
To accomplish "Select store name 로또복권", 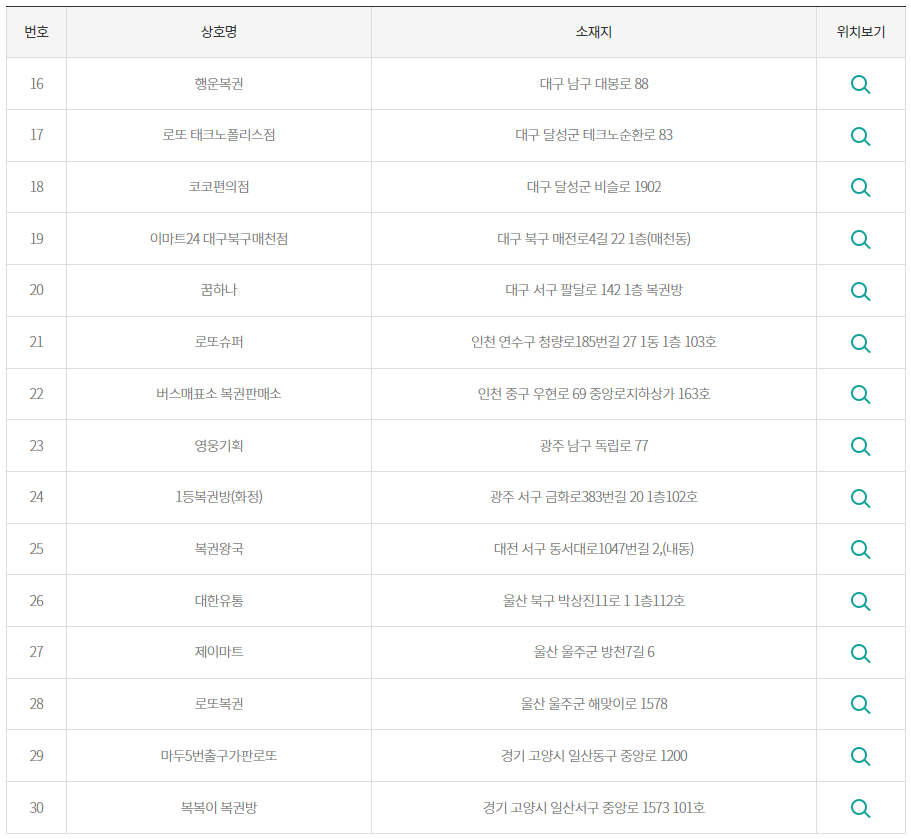I will pyautogui.click(x=219, y=704).
